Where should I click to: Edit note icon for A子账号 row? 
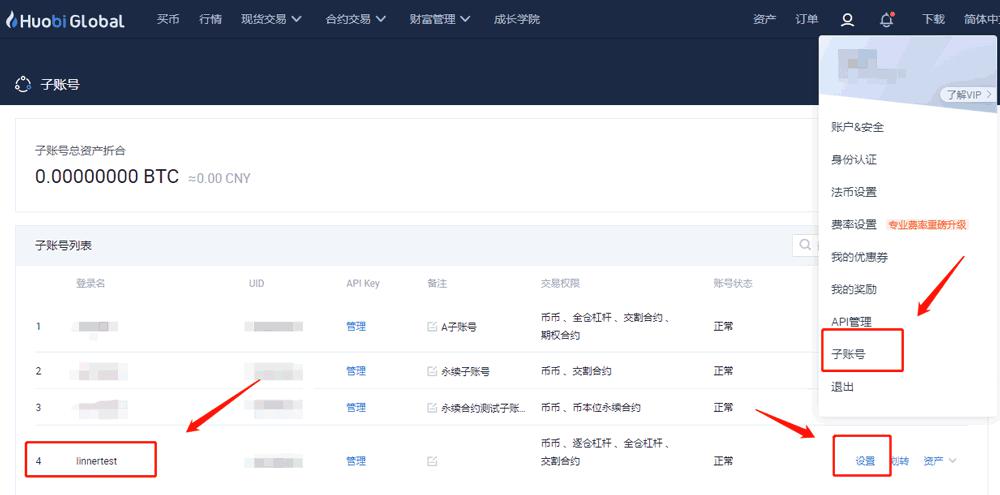432,327
